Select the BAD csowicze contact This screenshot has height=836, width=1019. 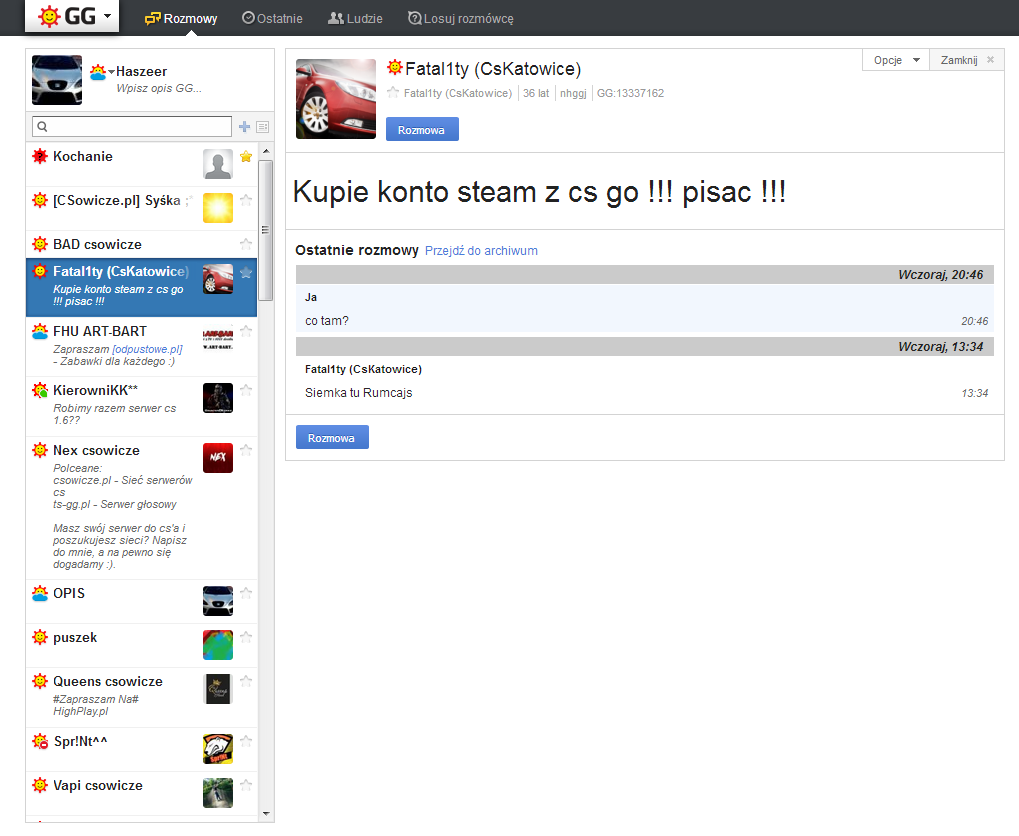click(x=142, y=244)
